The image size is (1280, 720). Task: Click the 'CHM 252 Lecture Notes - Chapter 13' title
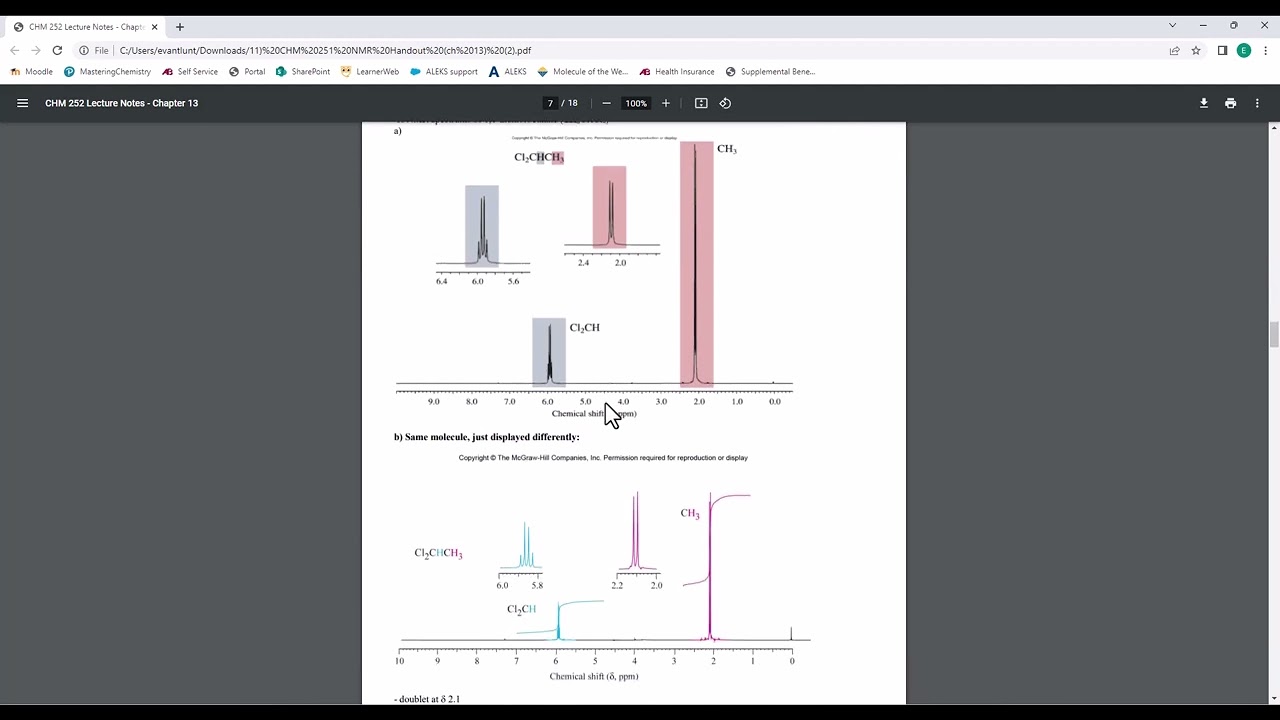(121, 103)
